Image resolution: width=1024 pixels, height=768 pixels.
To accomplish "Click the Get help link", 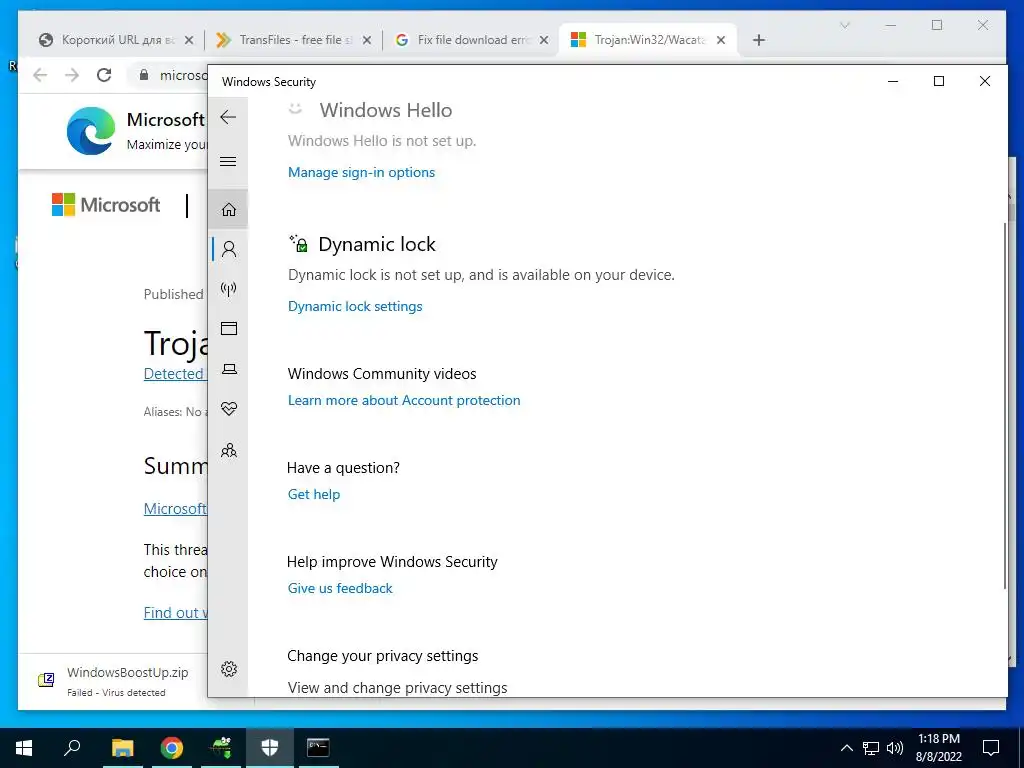I will click(314, 494).
